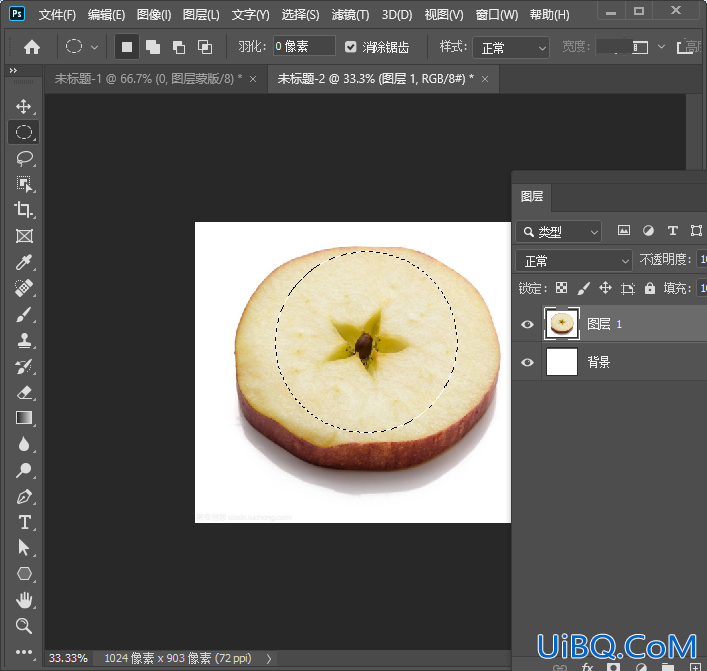Select the Clone Stamp tool
707x671 pixels.
[24, 340]
